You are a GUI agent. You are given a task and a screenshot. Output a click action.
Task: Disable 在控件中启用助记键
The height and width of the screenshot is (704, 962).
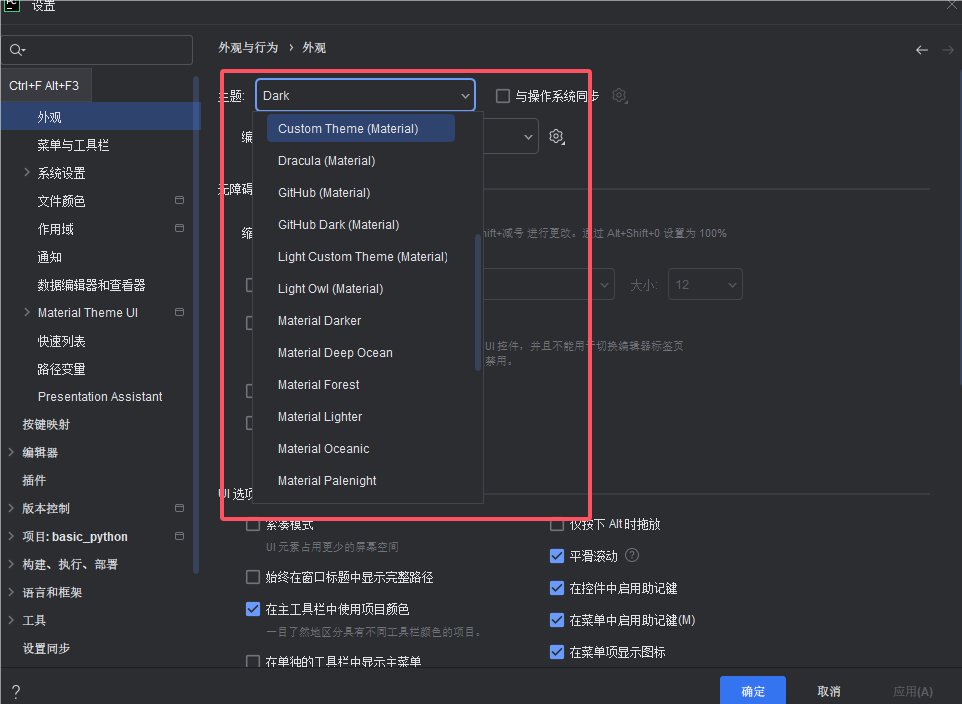click(x=556, y=588)
